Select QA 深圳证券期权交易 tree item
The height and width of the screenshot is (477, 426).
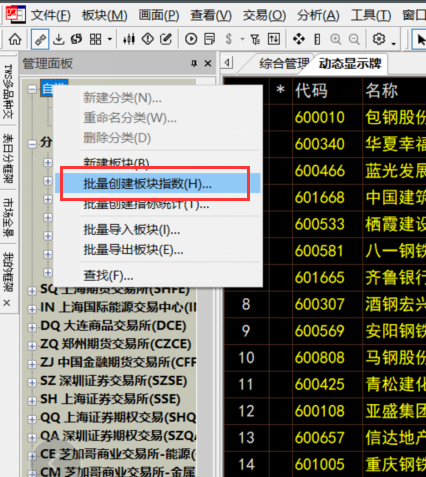pyautogui.click(x=118, y=436)
